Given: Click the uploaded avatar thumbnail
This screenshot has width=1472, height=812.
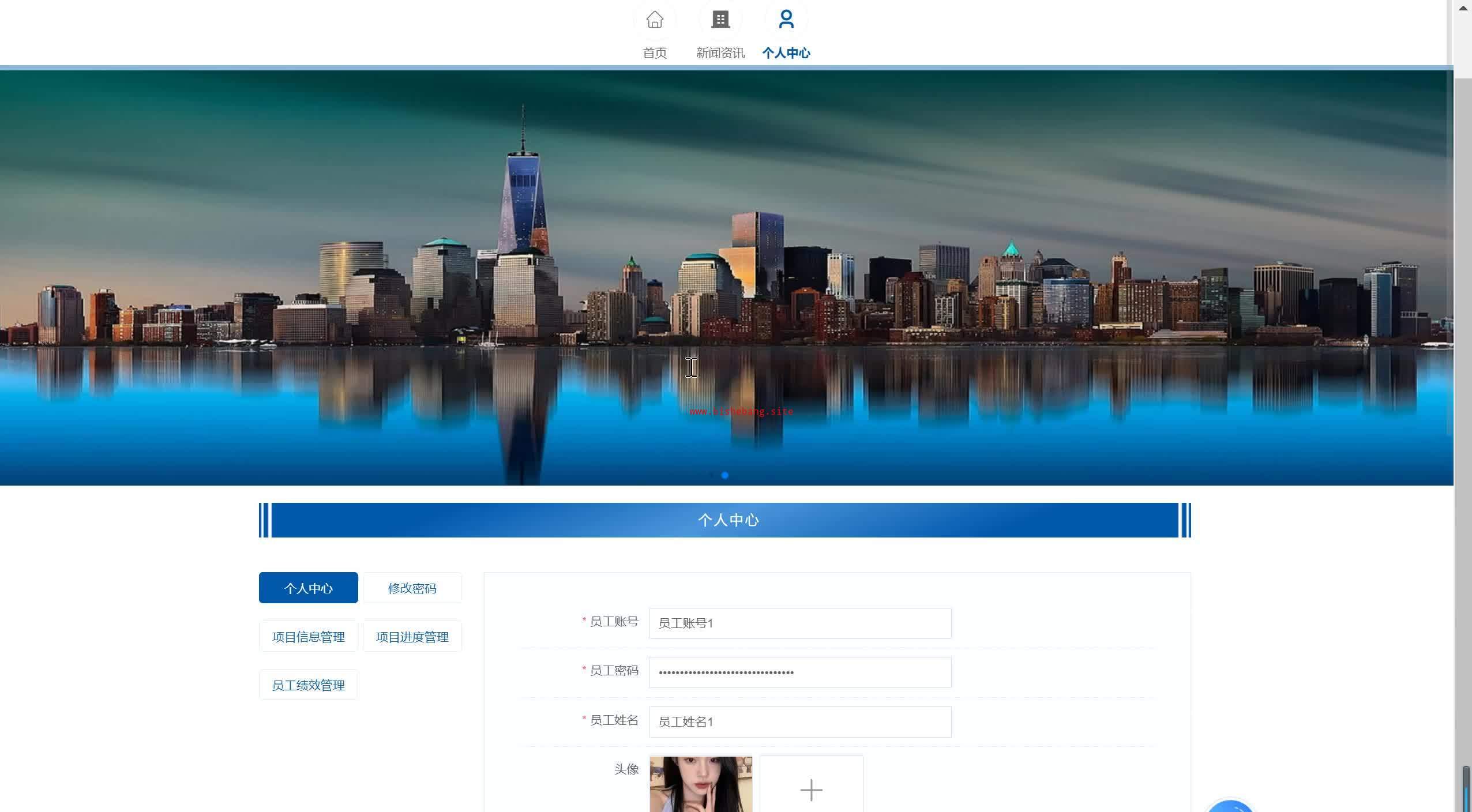Looking at the screenshot, I should (x=701, y=784).
